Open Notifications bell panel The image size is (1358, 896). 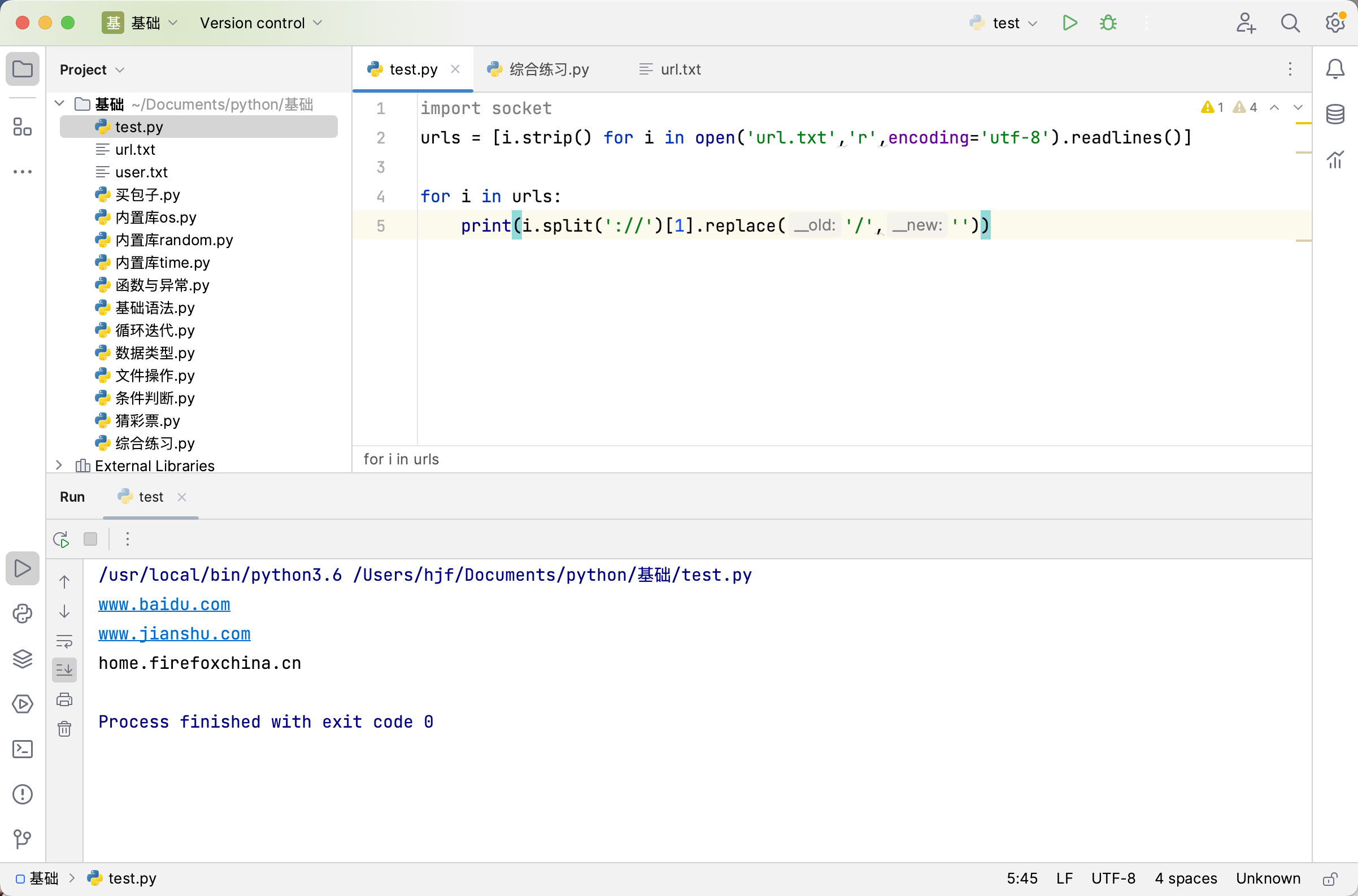[x=1335, y=69]
